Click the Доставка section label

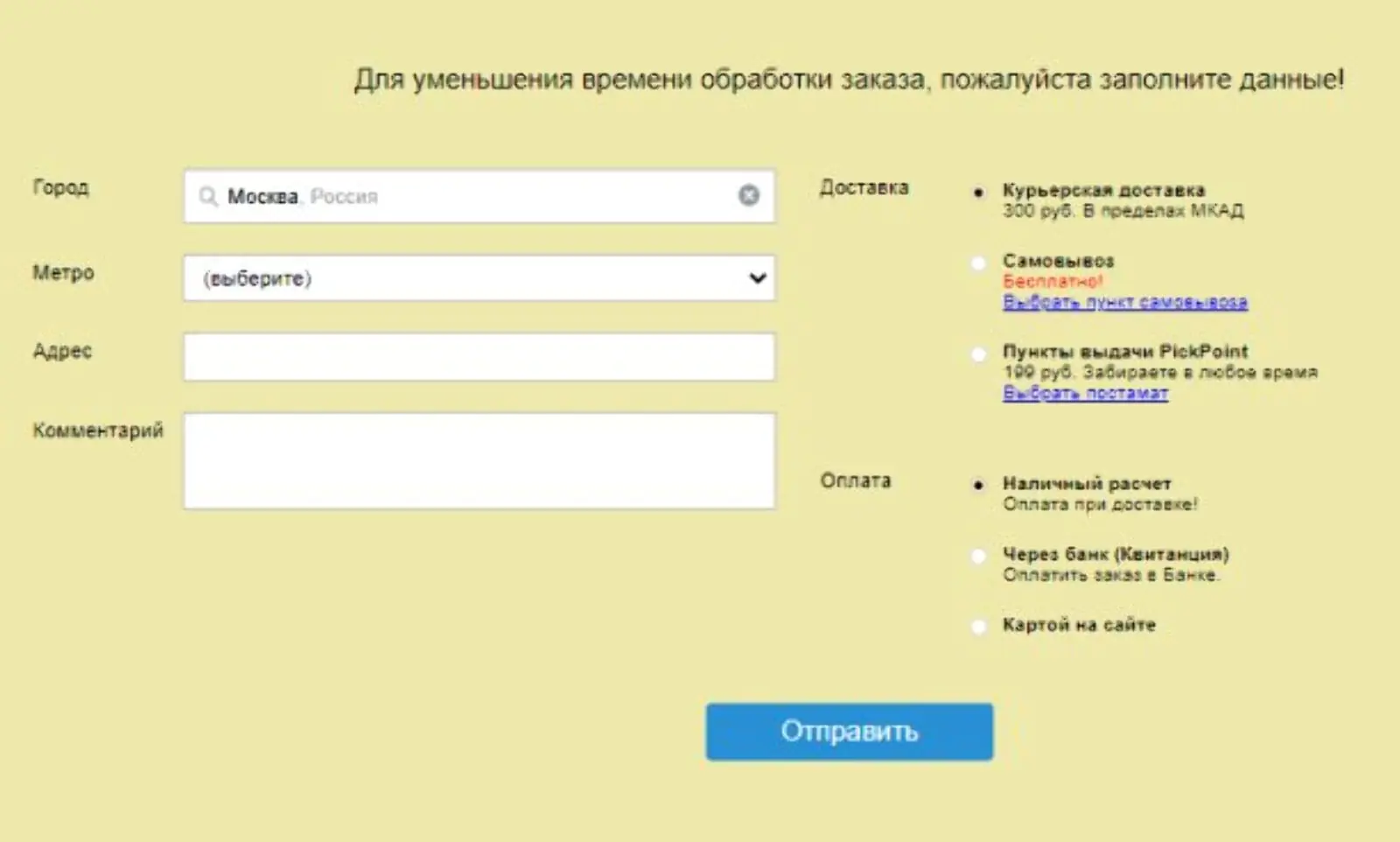(864, 187)
